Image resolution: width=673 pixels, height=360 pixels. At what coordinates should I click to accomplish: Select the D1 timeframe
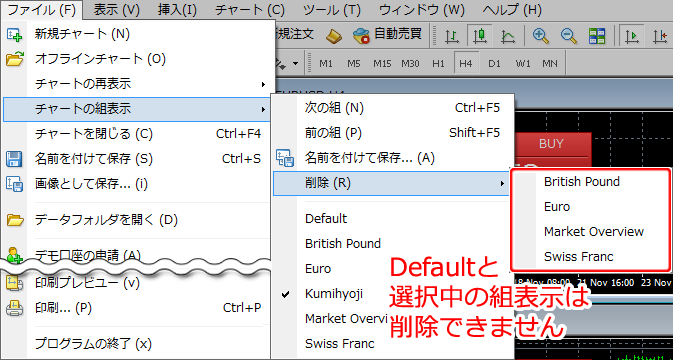point(494,64)
